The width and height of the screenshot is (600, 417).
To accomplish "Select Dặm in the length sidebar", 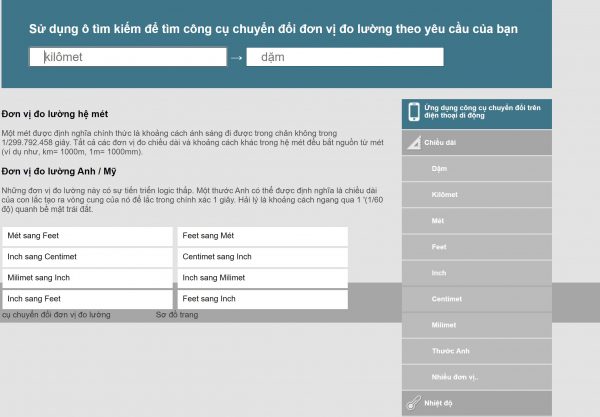I will 477,169.
